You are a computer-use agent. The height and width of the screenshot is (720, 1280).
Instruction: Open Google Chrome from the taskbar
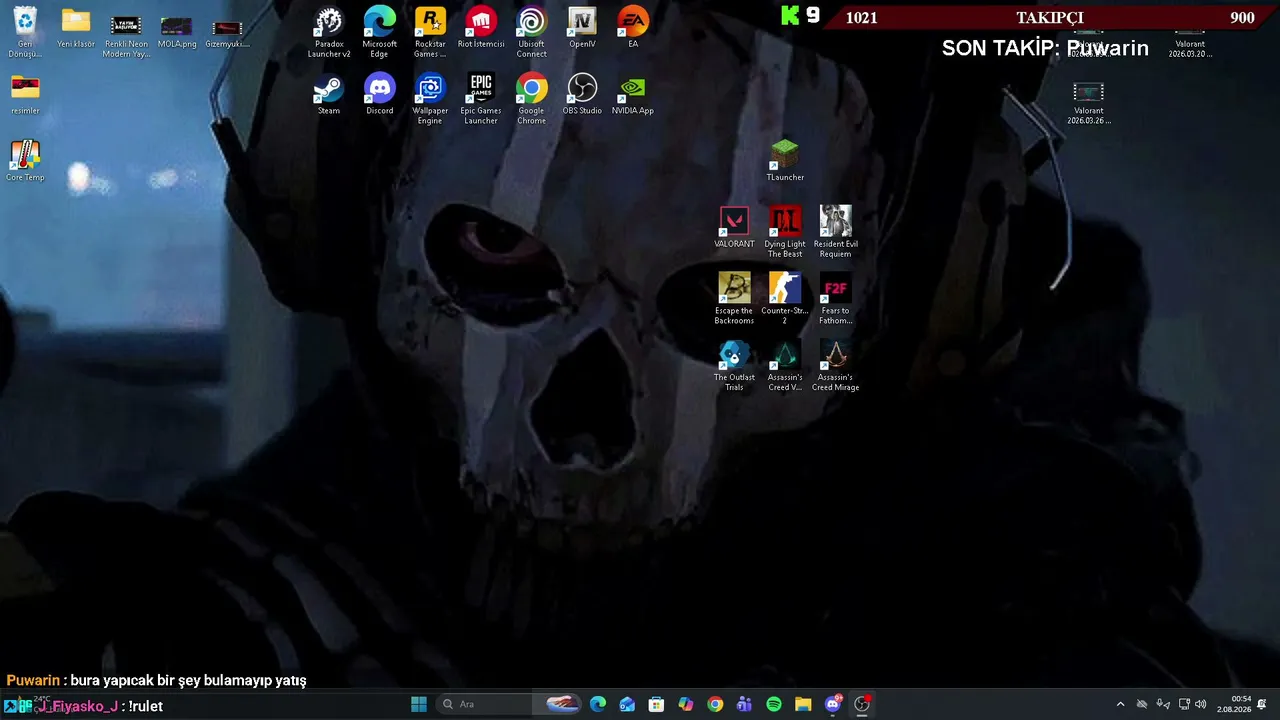[x=715, y=704]
